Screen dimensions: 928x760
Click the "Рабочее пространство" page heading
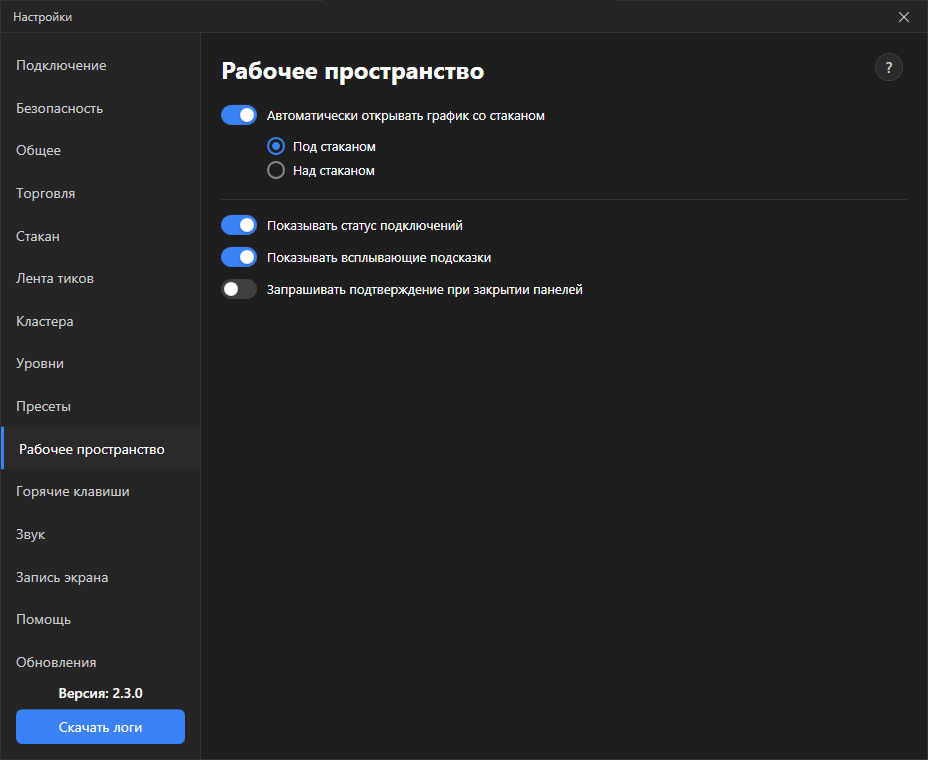tap(353, 71)
